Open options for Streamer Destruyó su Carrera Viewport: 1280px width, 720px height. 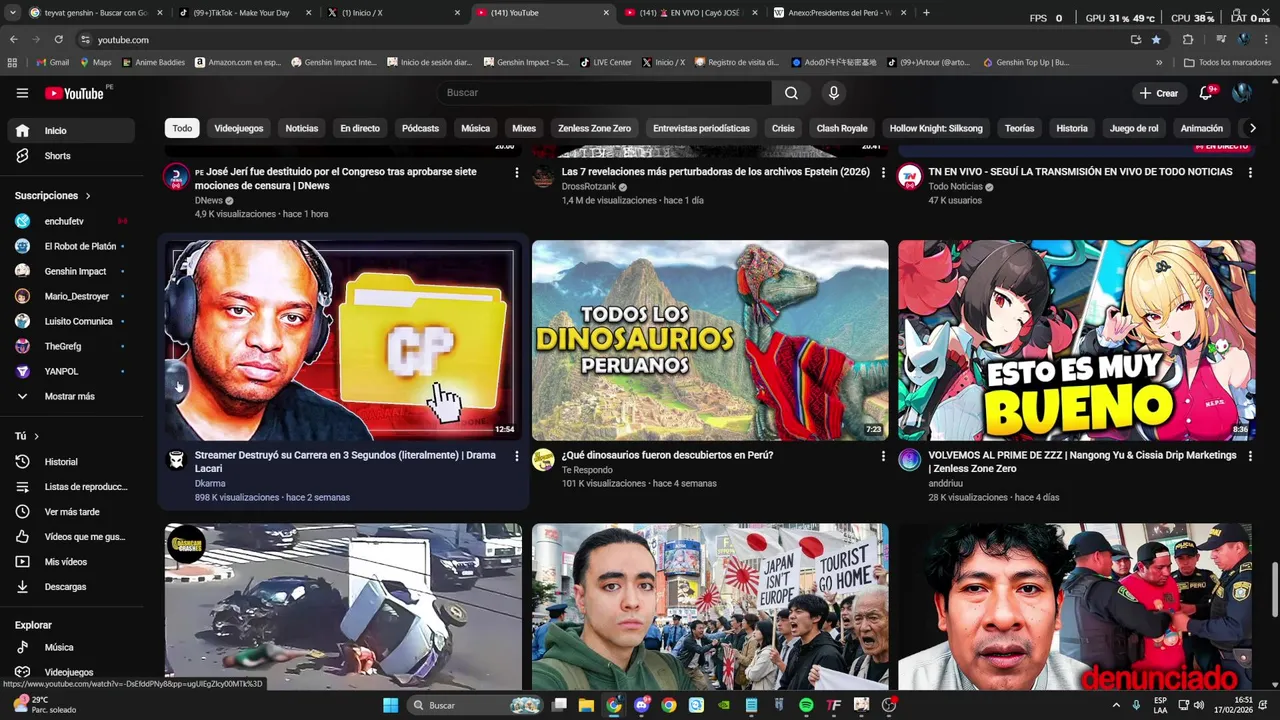coord(516,456)
